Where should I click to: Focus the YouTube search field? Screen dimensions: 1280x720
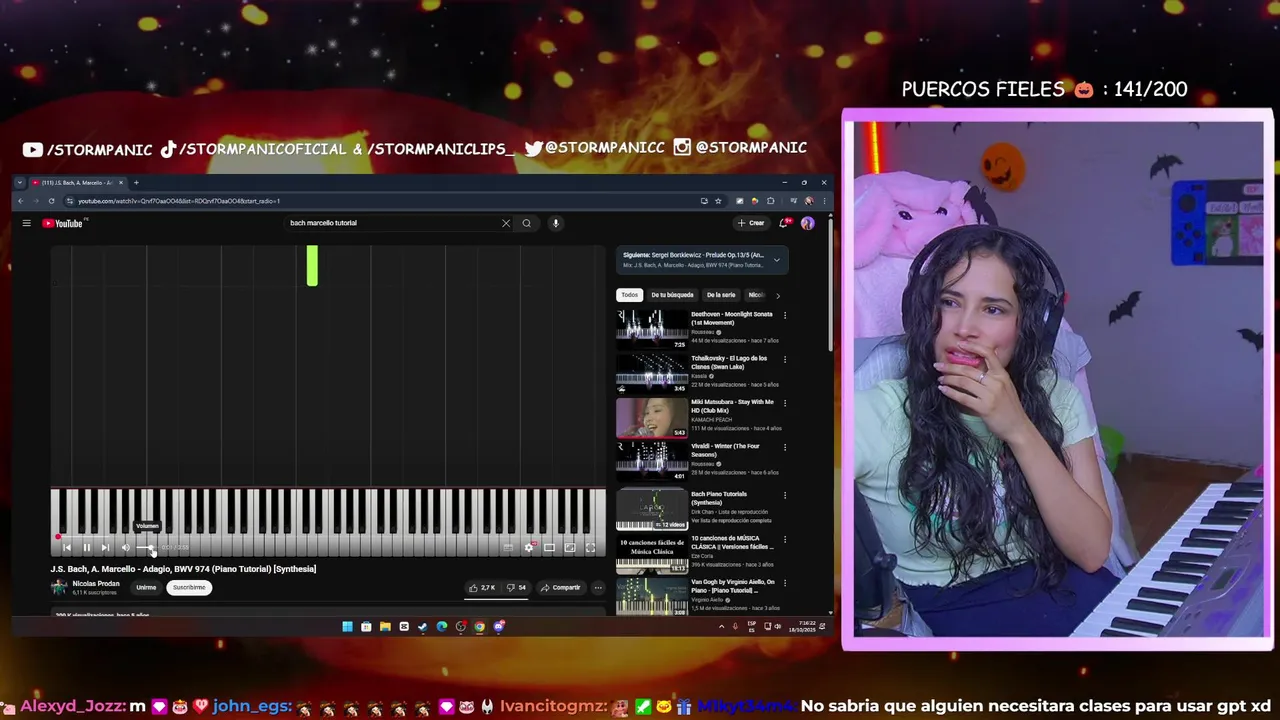point(395,223)
